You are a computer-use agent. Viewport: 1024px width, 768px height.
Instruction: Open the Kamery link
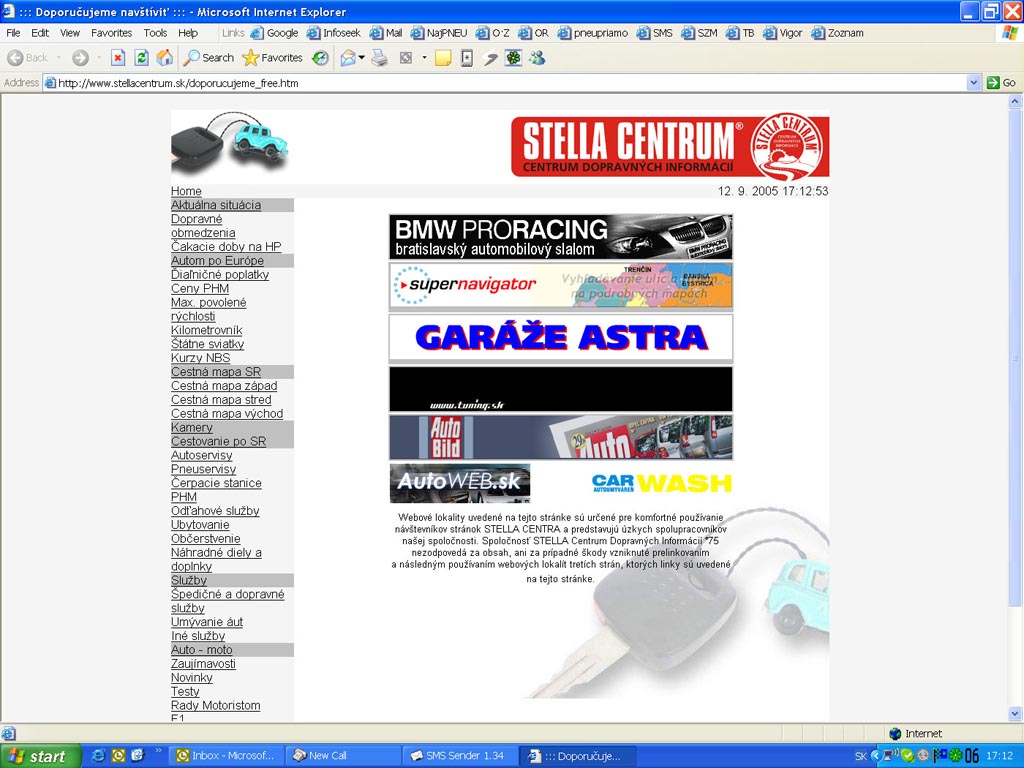point(191,428)
